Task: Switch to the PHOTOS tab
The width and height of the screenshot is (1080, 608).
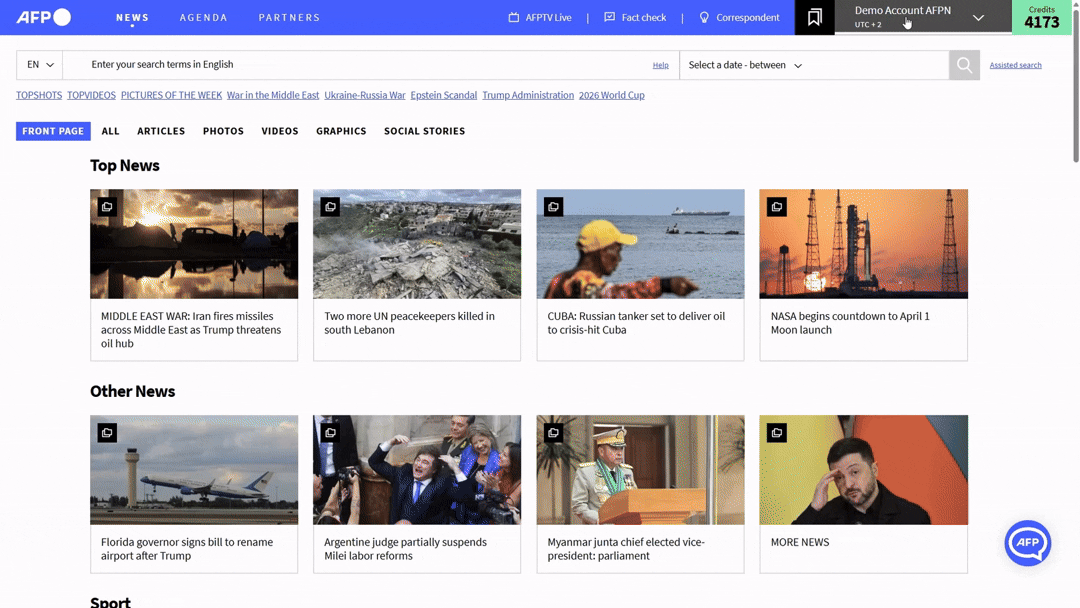Action: pyautogui.click(x=223, y=131)
